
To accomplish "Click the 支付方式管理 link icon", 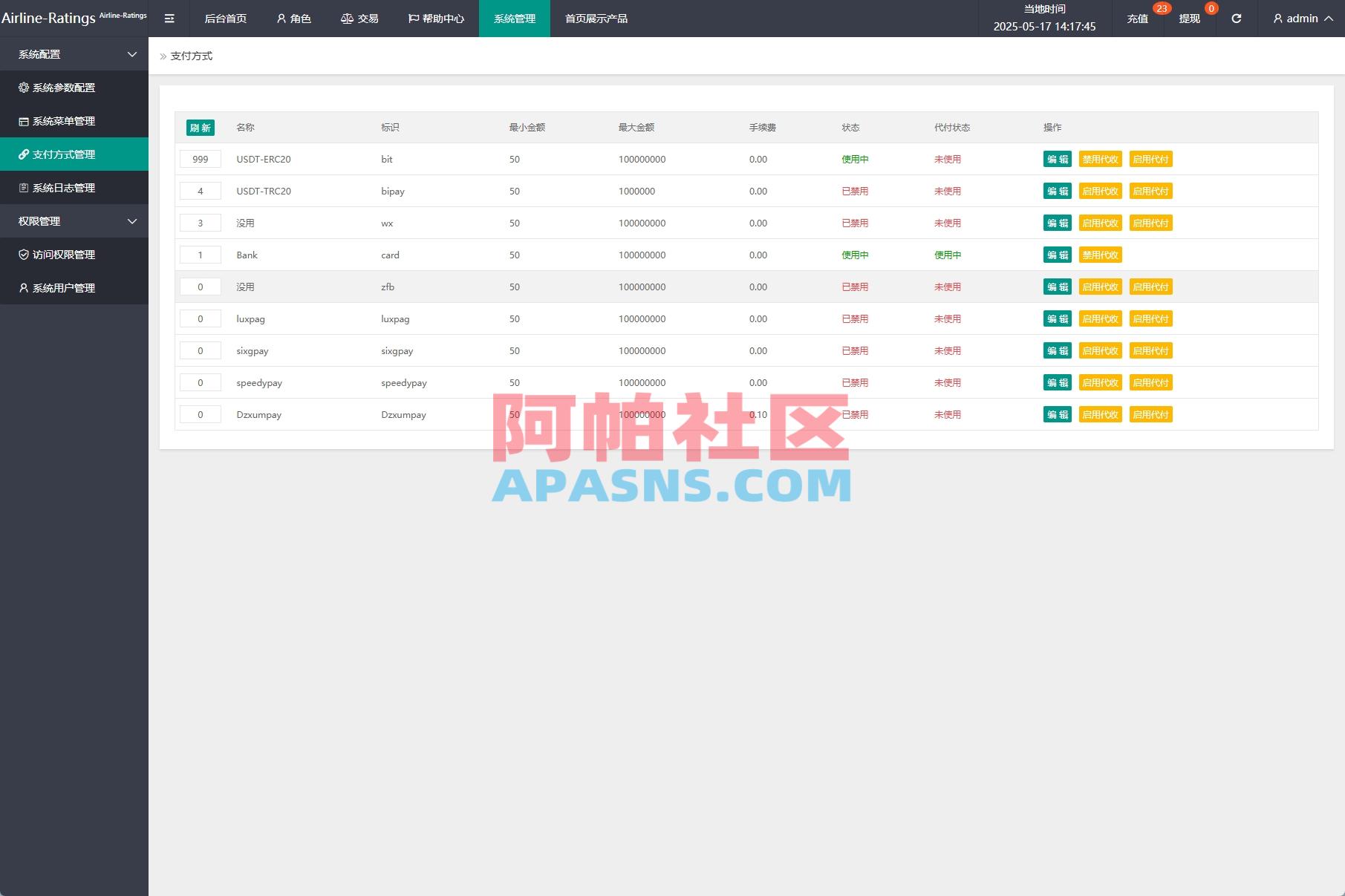I will point(23,154).
